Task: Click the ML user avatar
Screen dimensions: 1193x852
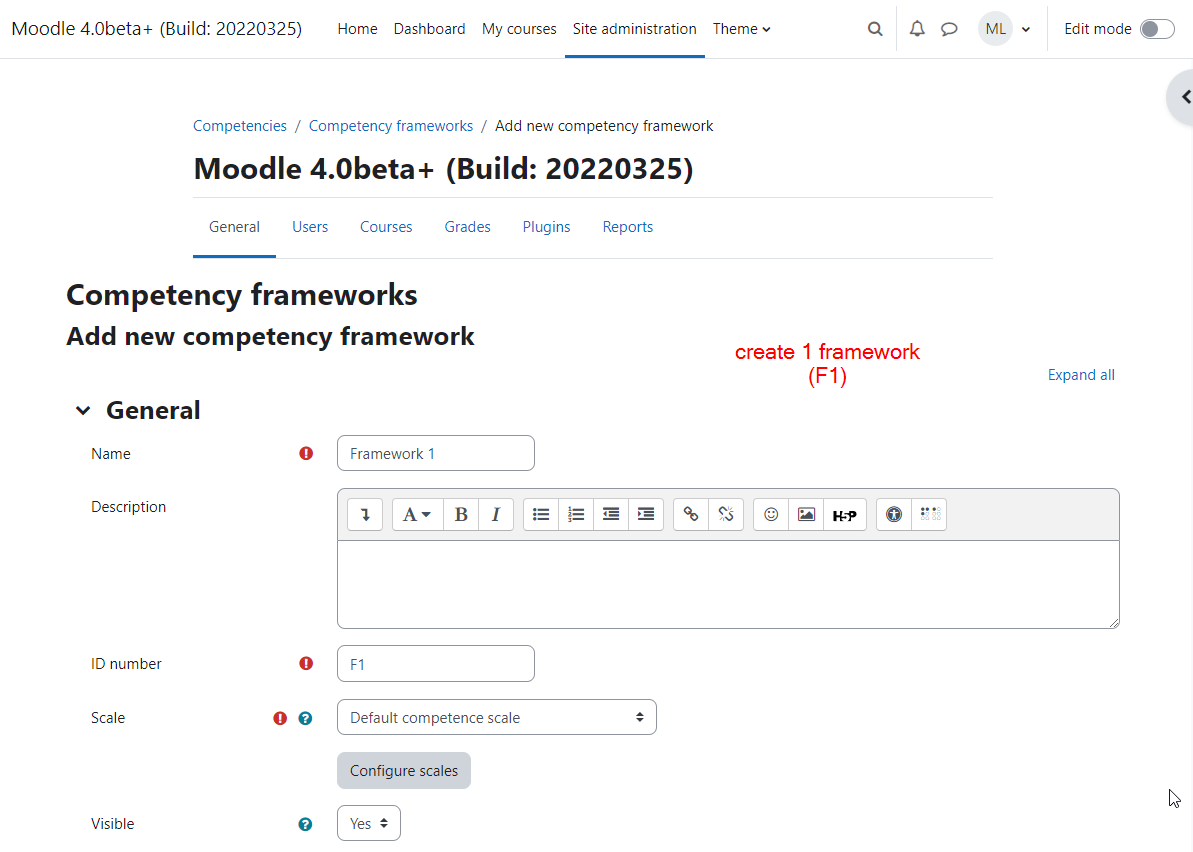Action: point(995,29)
